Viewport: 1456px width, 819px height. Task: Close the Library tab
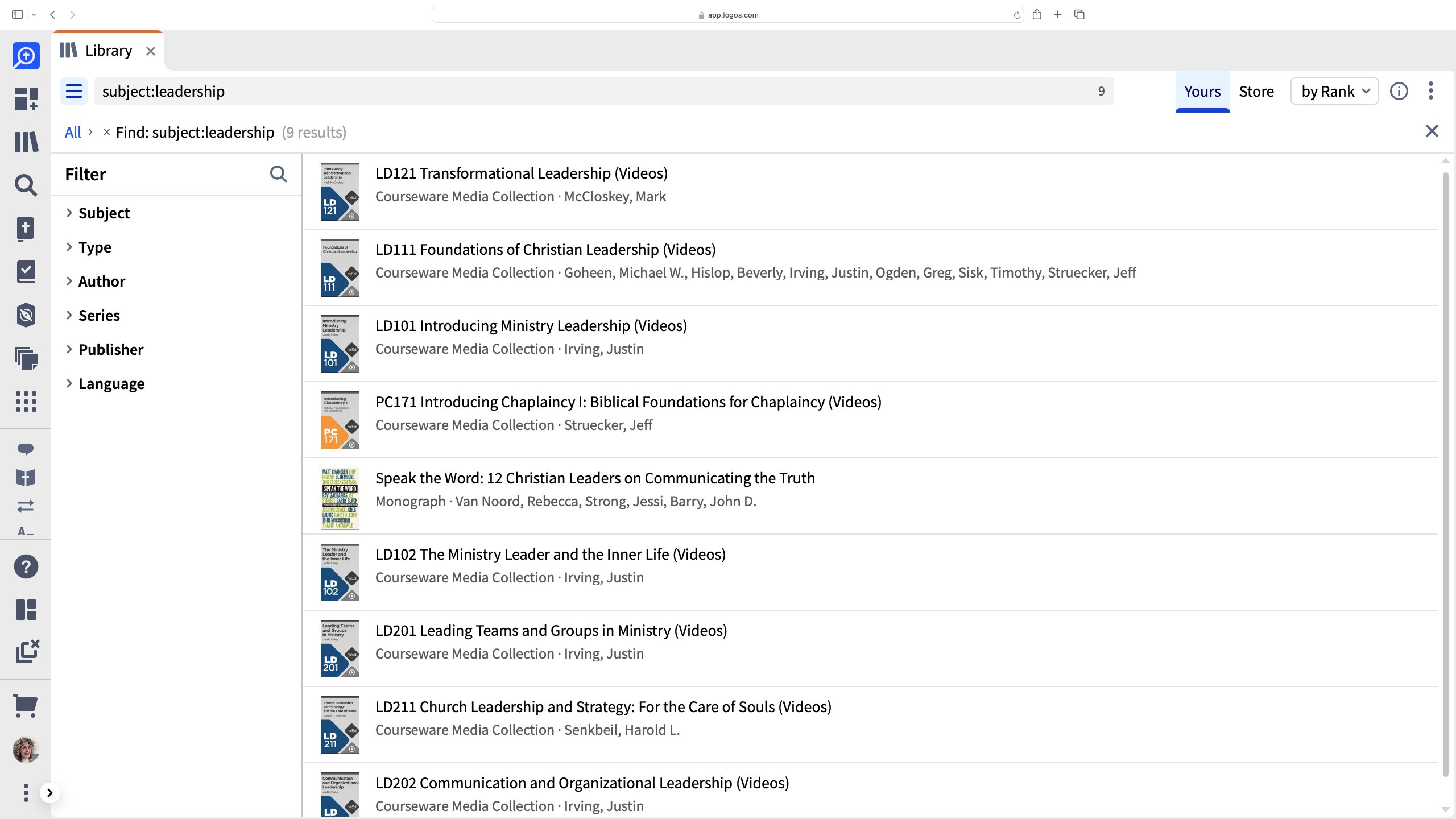point(151,51)
